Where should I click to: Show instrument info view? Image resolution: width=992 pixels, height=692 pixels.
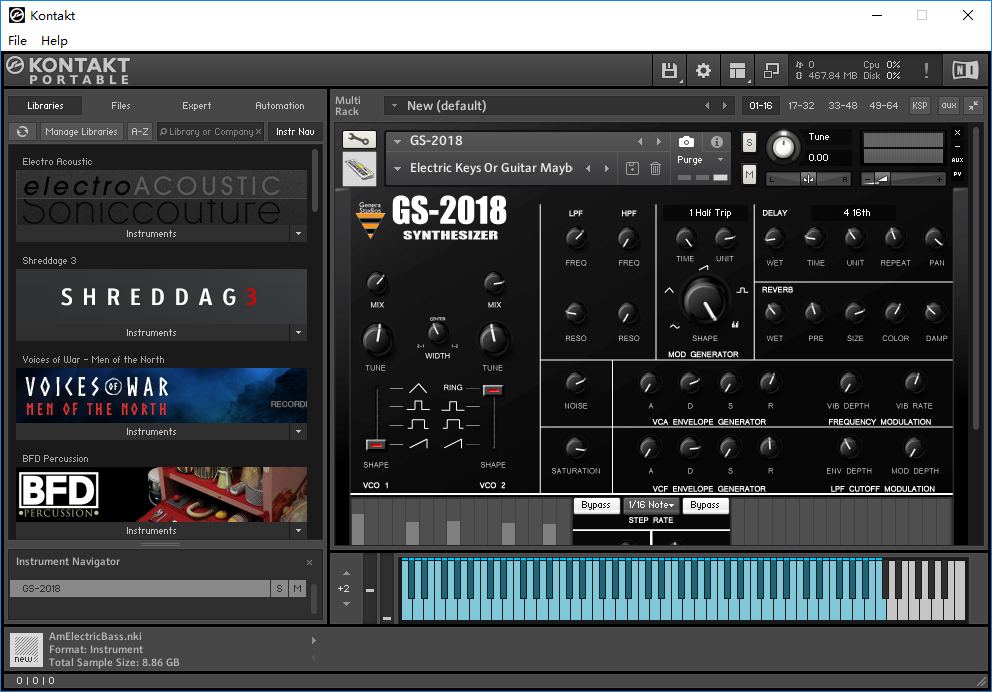tap(717, 141)
